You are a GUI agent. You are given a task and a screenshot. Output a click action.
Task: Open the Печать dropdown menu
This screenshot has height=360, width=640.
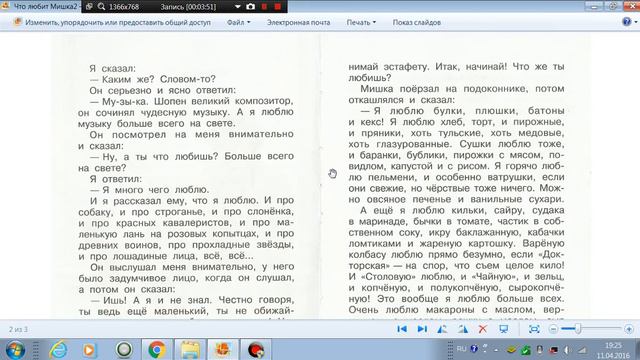[361, 22]
